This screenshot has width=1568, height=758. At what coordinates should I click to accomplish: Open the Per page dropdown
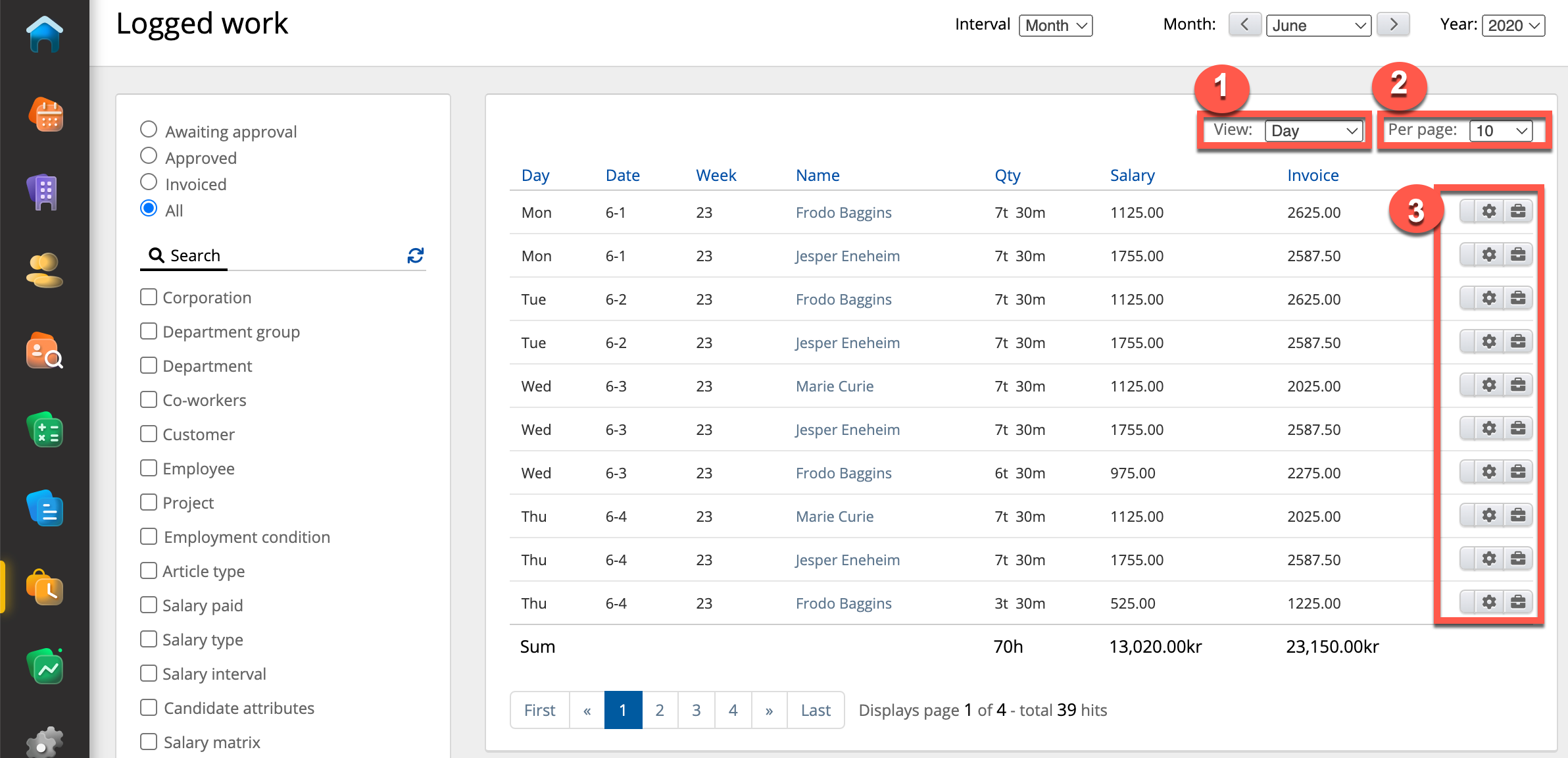pyautogui.click(x=1501, y=130)
